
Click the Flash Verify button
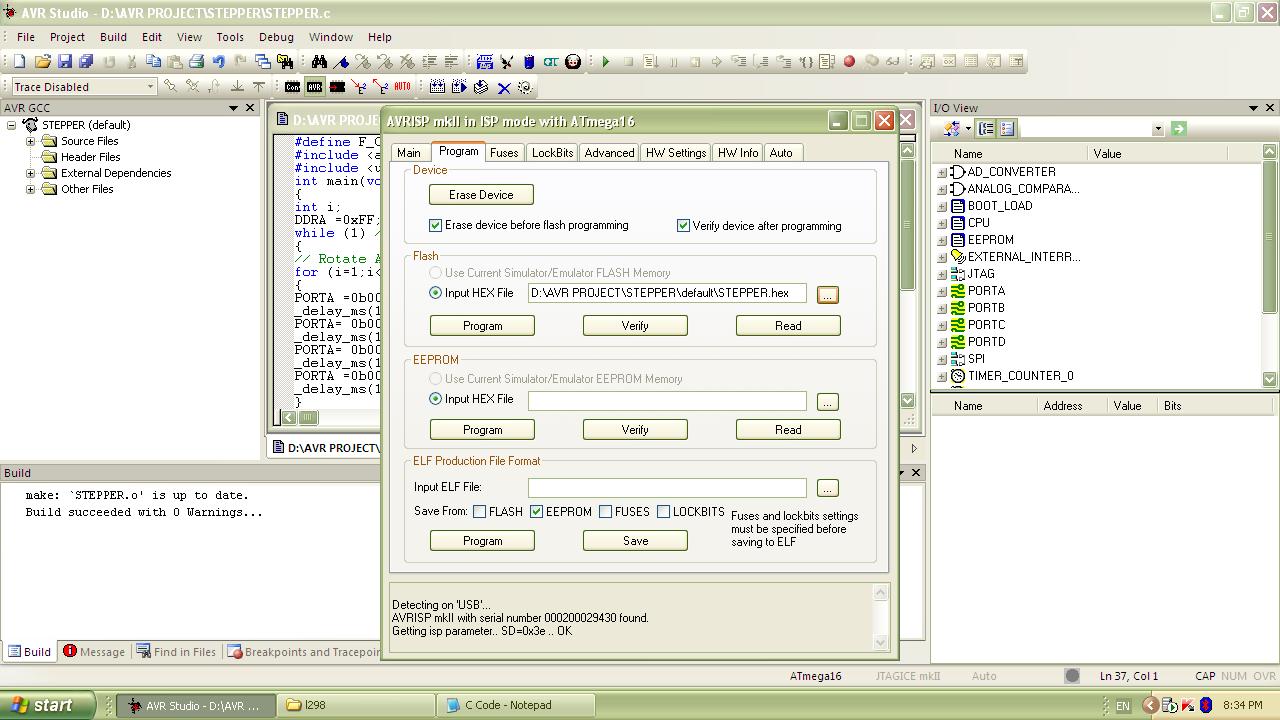tap(635, 326)
